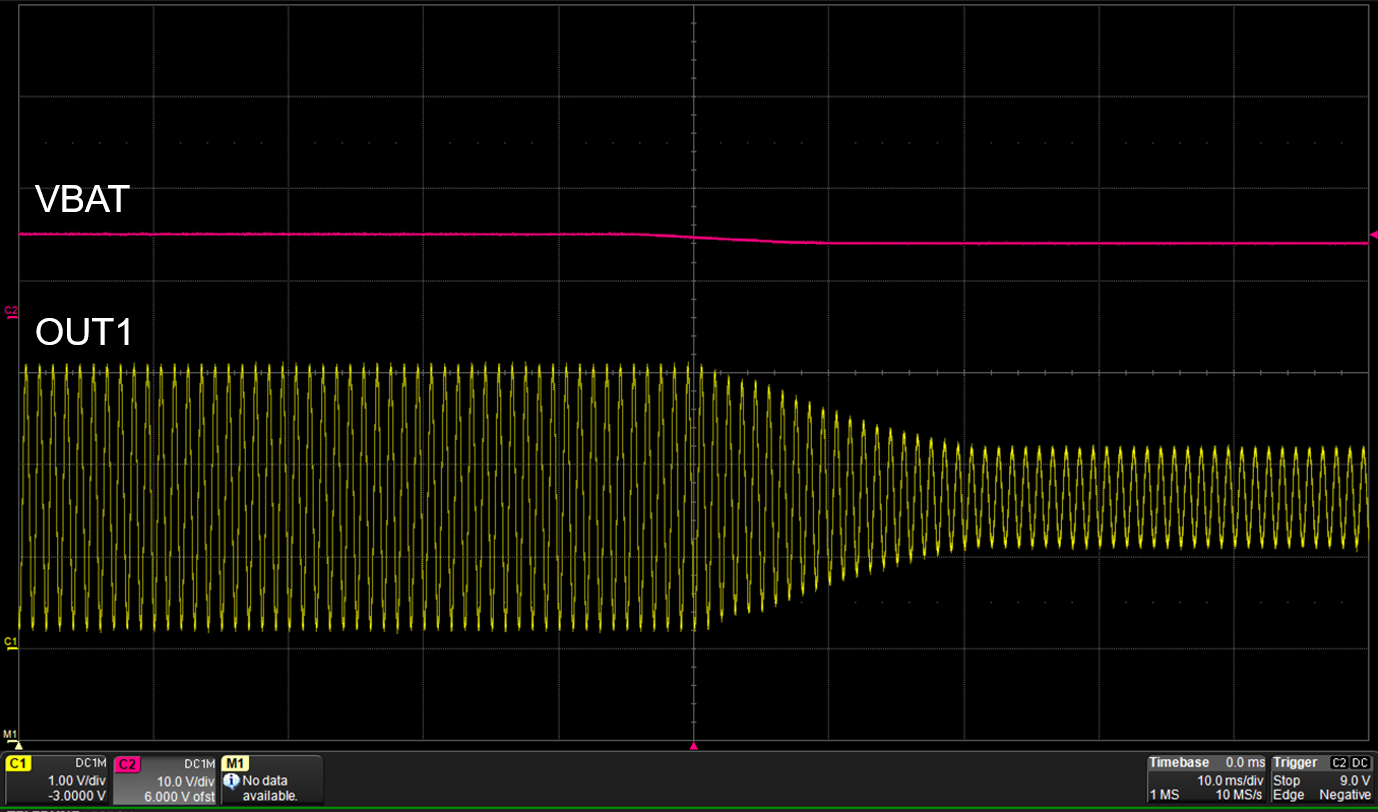Select the 10.0 ms/div timebase value
The image size is (1378, 812).
click(1231, 780)
